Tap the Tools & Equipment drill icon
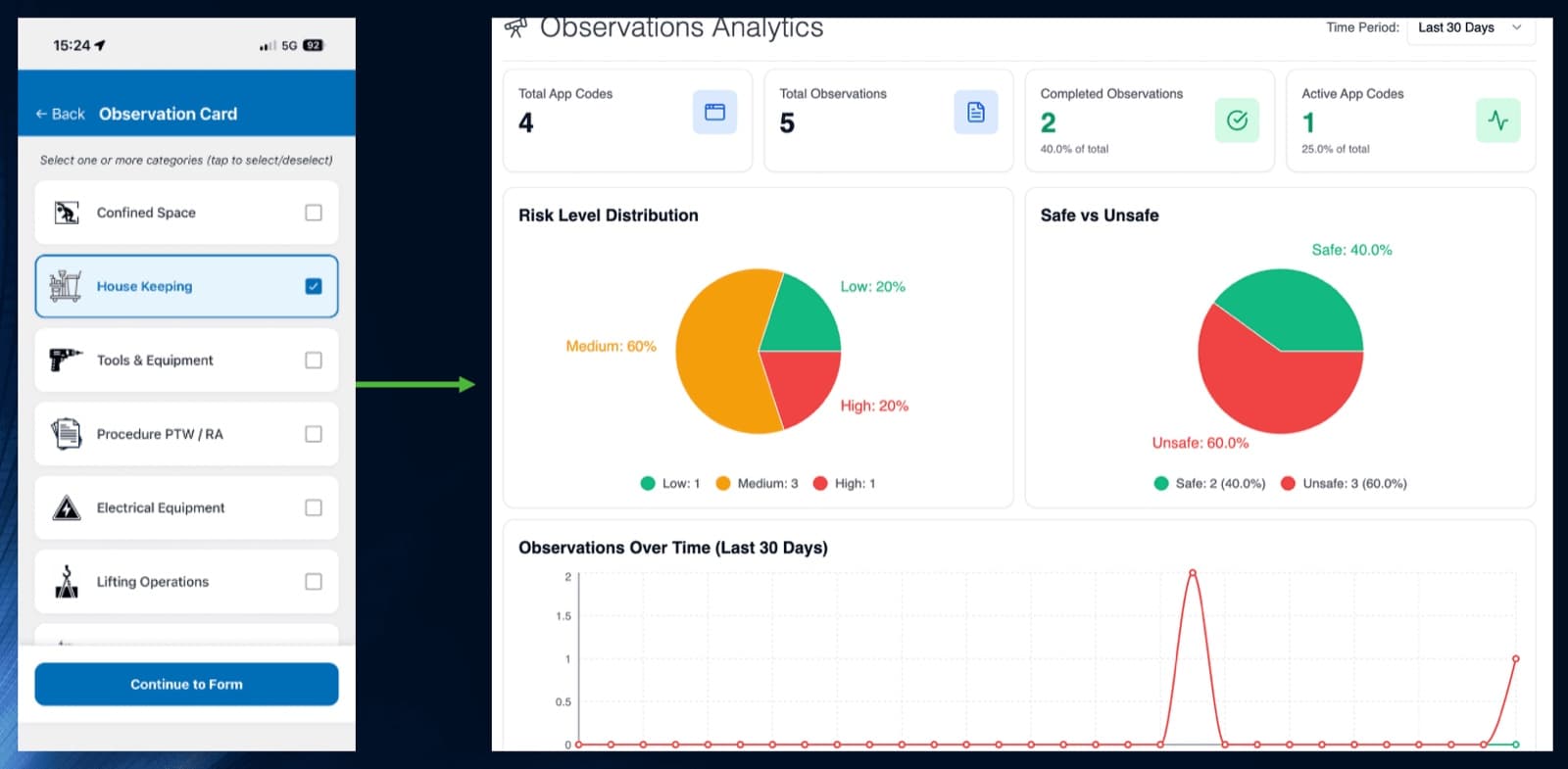 click(x=66, y=360)
